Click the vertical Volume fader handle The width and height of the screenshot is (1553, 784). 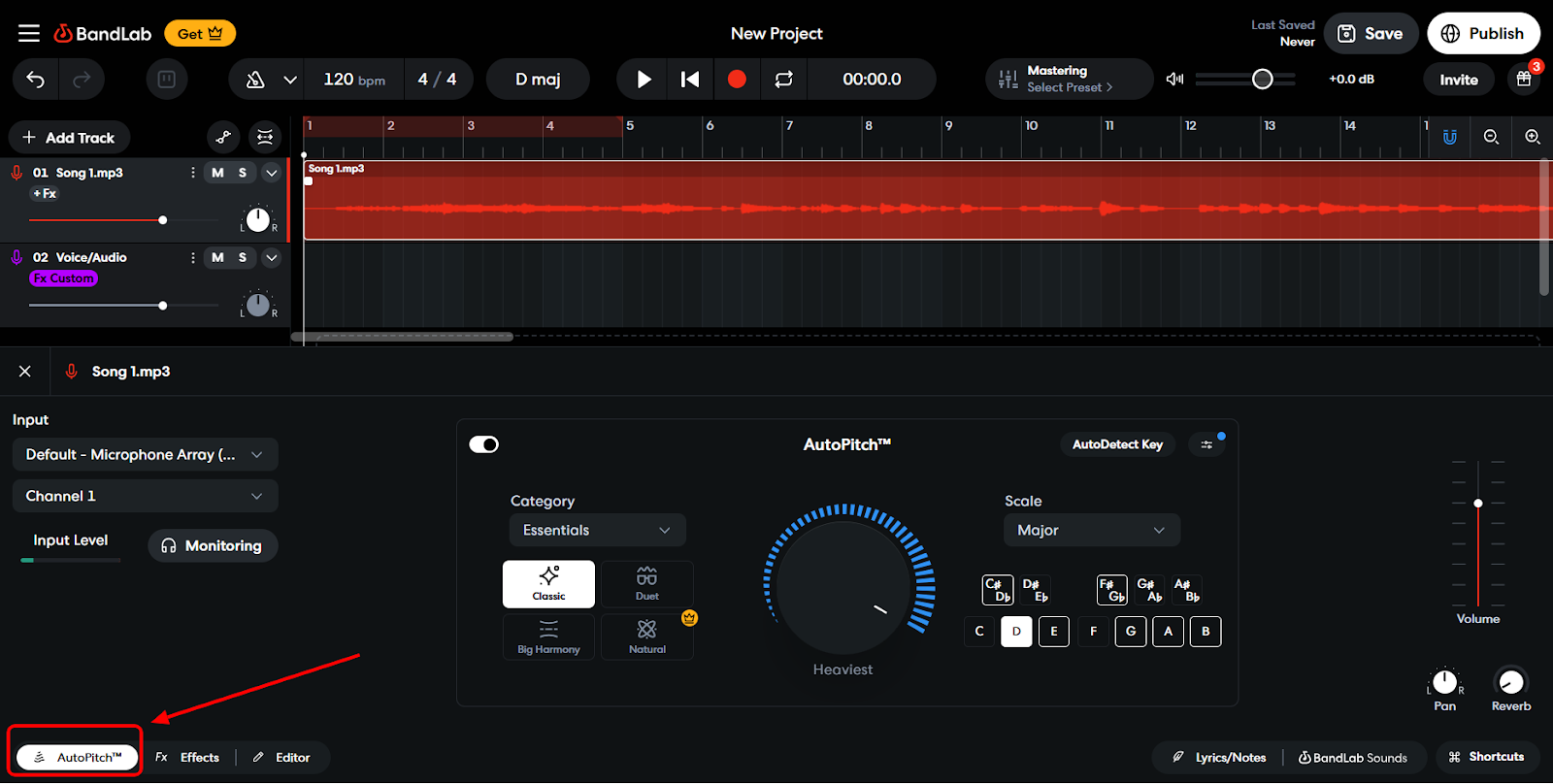coord(1478,503)
